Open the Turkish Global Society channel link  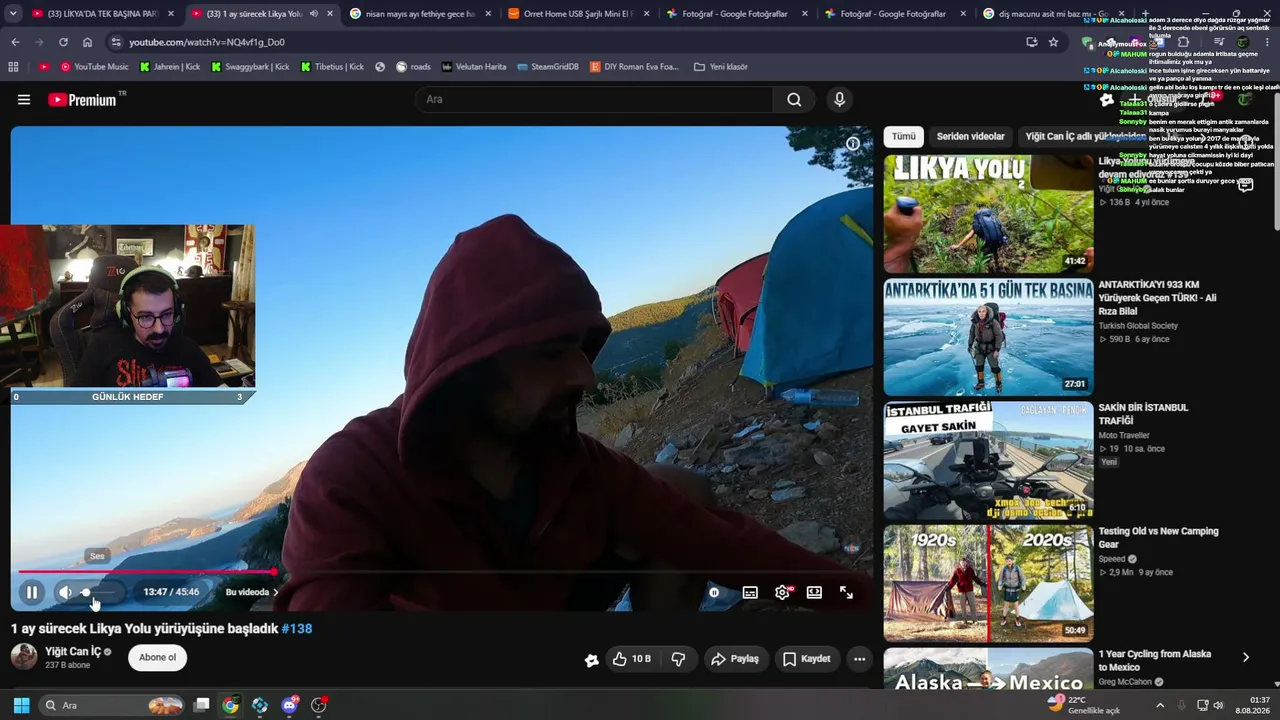tap(1138, 326)
